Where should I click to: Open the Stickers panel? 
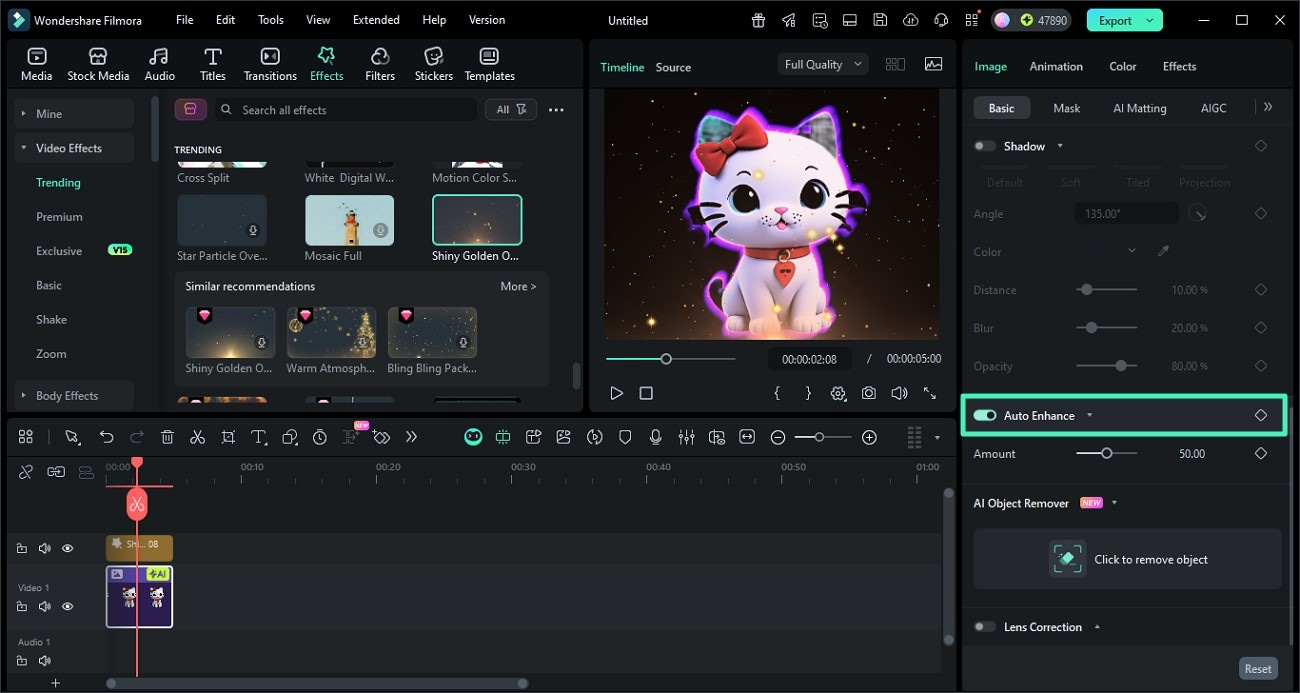coord(433,64)
